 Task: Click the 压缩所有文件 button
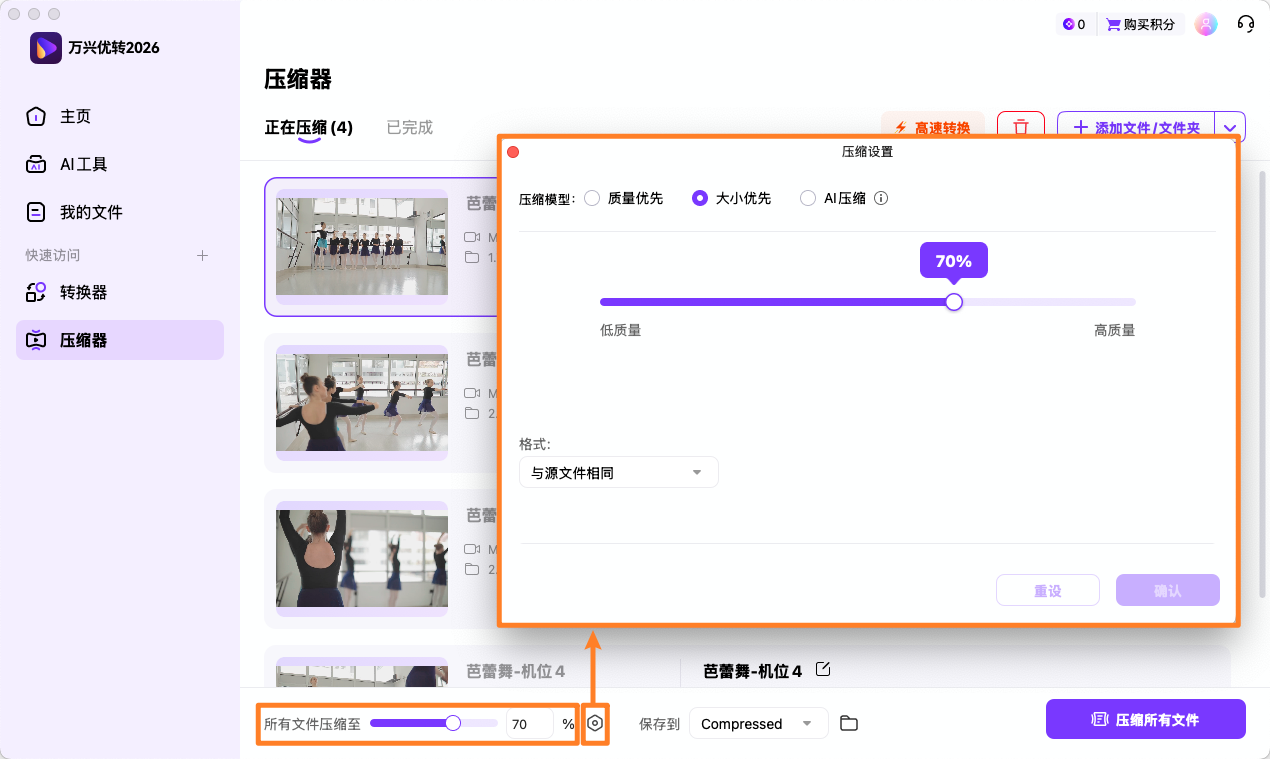click(x=1145, y=719)
